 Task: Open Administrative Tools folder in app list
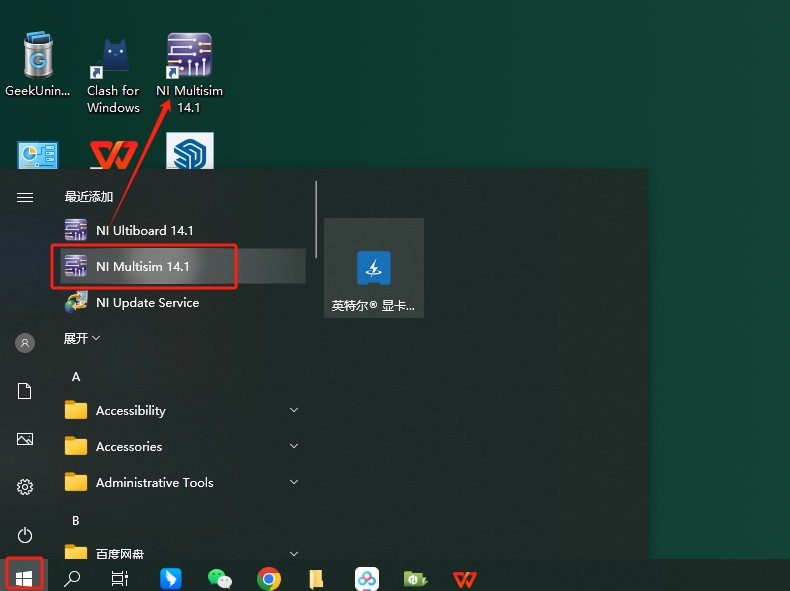tap(182, 482)
